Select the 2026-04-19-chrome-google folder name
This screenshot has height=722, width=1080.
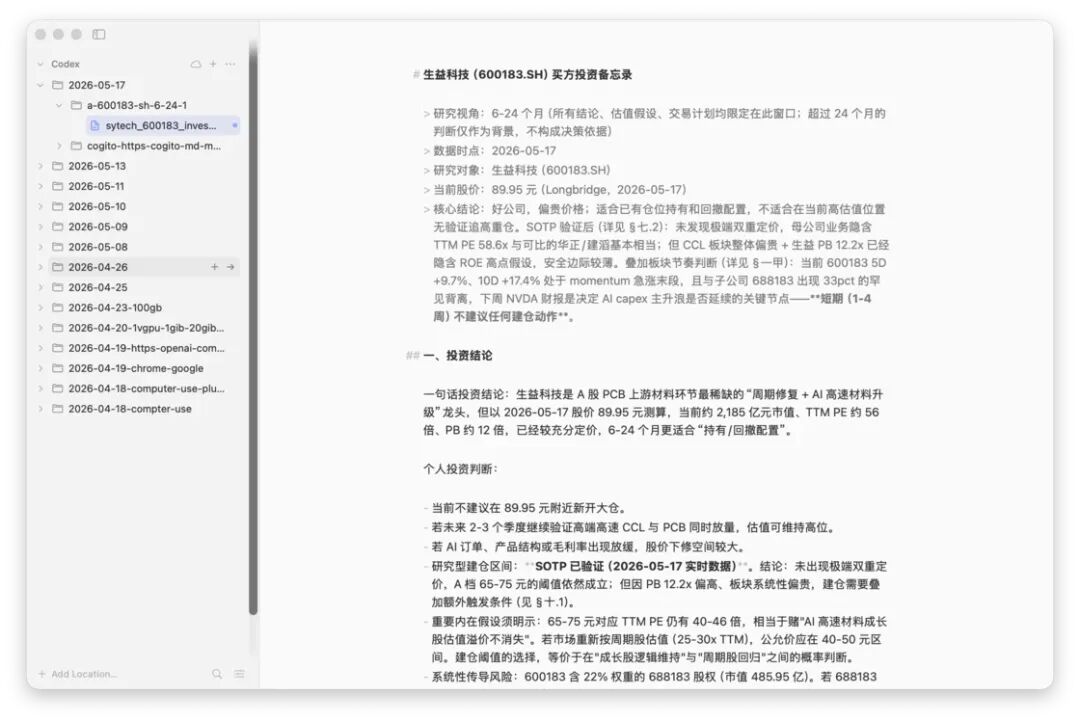coord(136,368)
